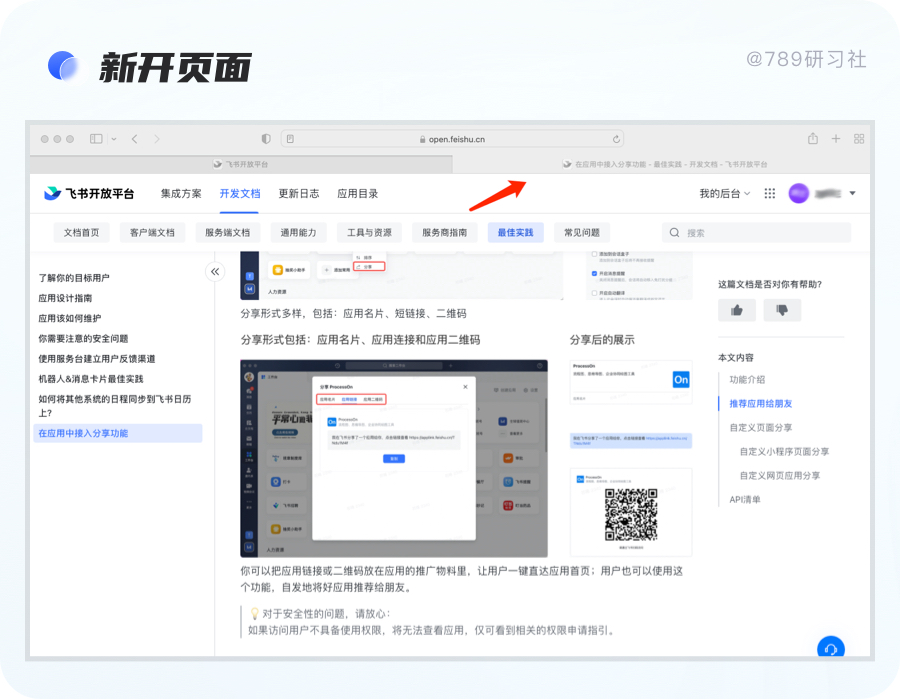This screenshot has width=900, height=699.
Task: Click the reader page icon in address bar
Action: 290,139
